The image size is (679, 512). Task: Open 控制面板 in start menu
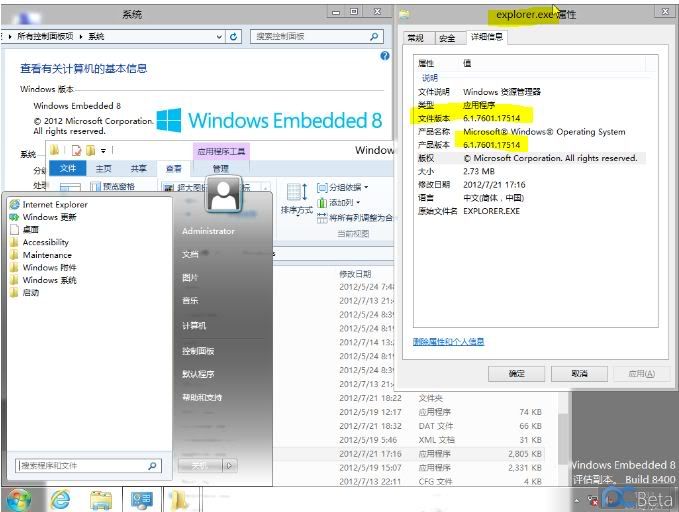pos(198,351)
